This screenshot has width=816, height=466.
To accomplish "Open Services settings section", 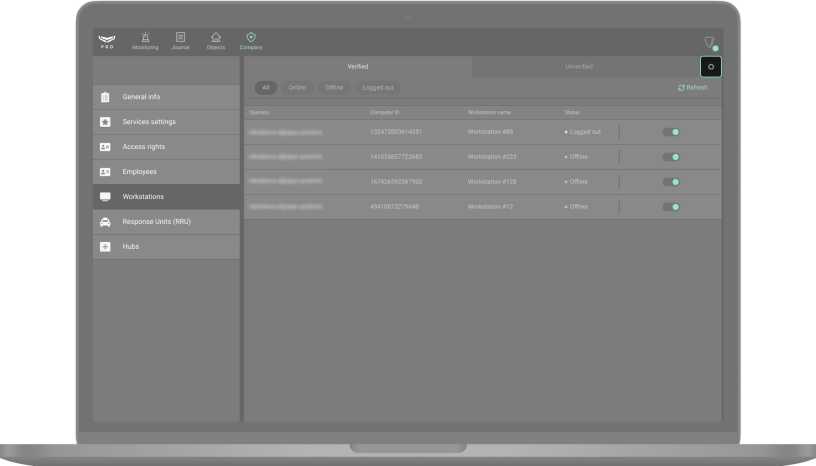I will [166, 122].
